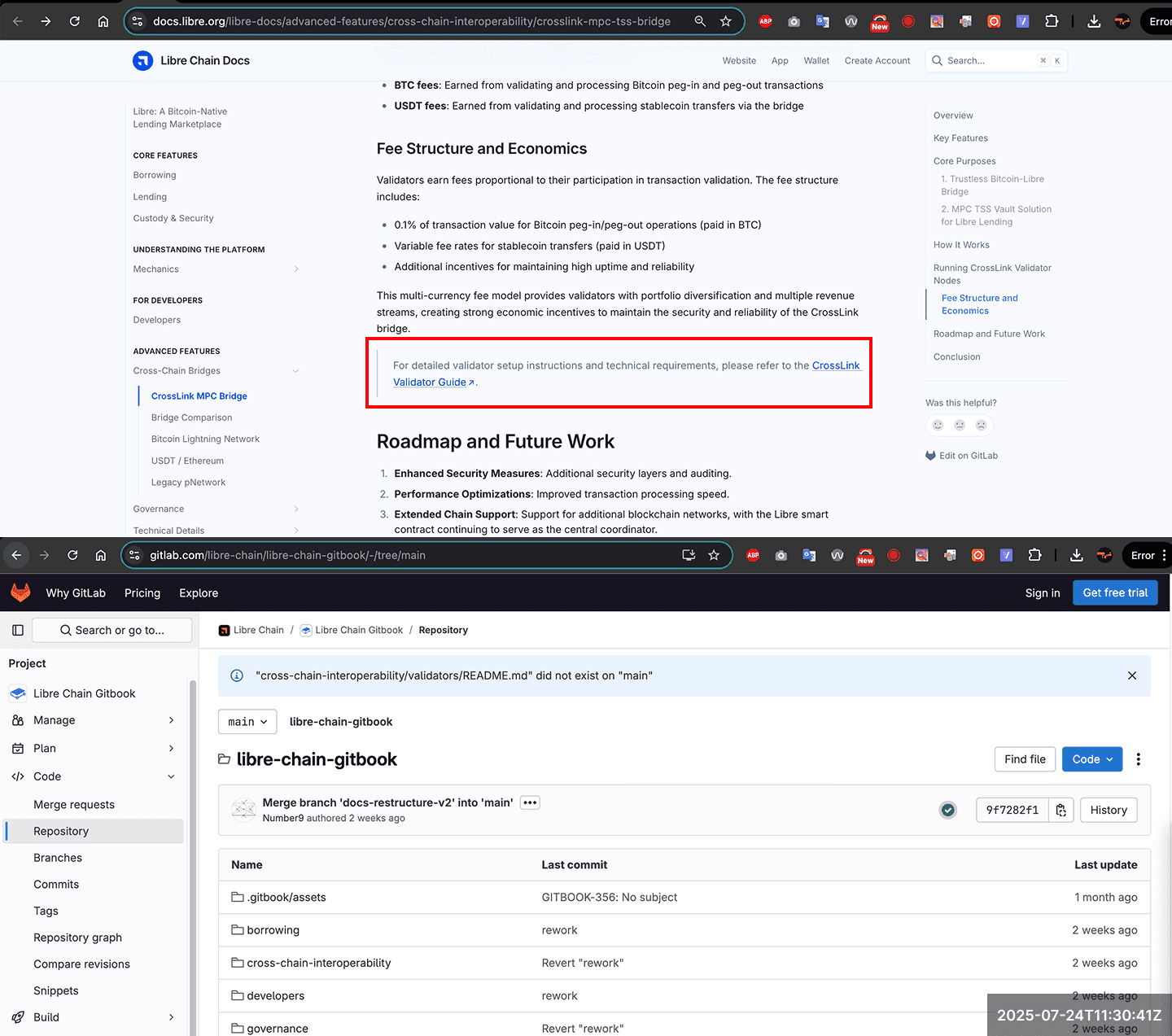
Task: Copy the commit SHA 9f7282f1
Action: 1061,810
